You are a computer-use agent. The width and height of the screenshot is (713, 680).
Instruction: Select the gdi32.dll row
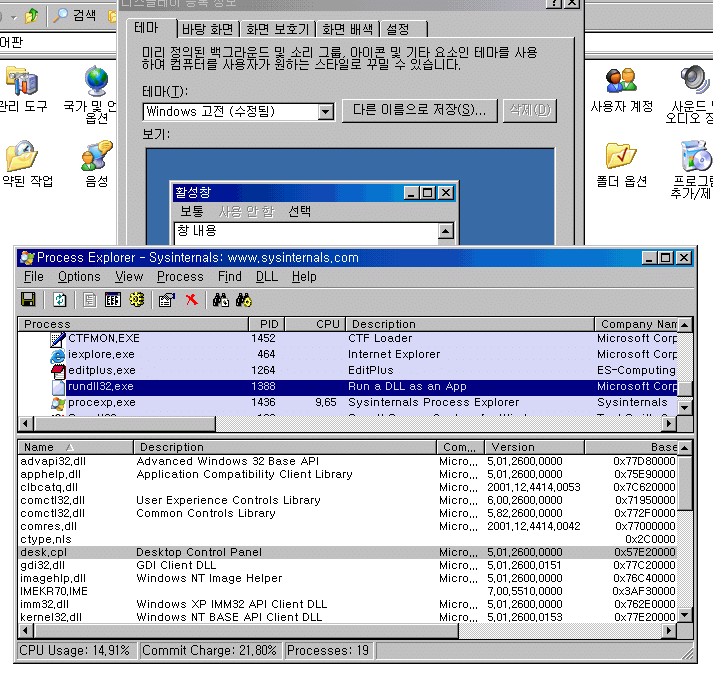tap(347, 566)
